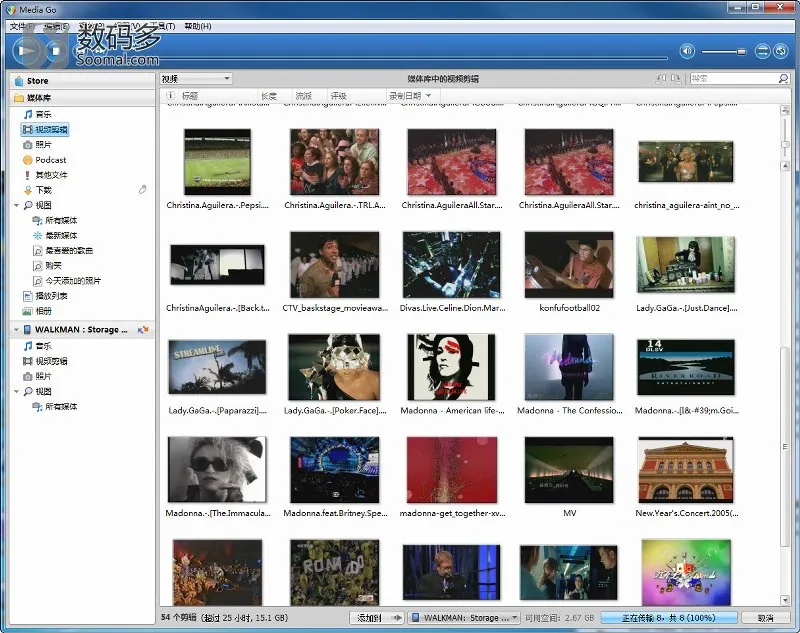Select the video titled MV
The width and height of the screenshot is (800, 633).
(569, 470)
